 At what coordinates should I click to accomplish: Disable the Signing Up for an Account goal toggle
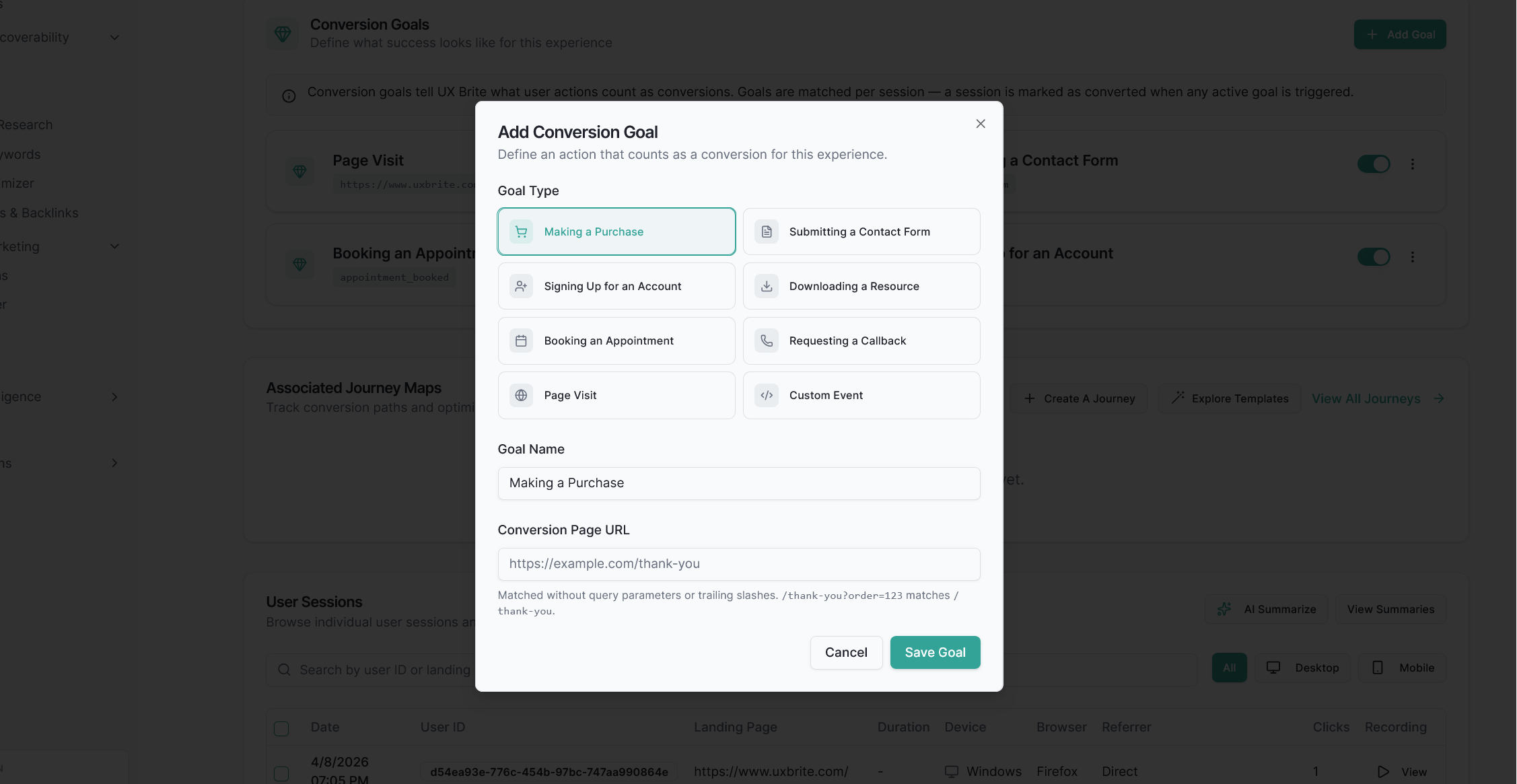(1374, 256)
